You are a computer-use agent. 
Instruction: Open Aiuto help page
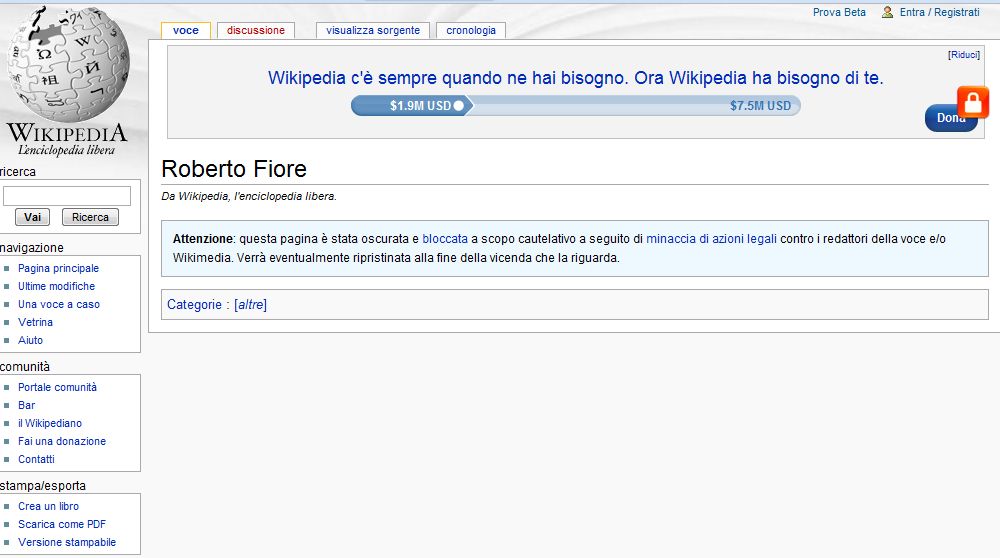point(30,340)
